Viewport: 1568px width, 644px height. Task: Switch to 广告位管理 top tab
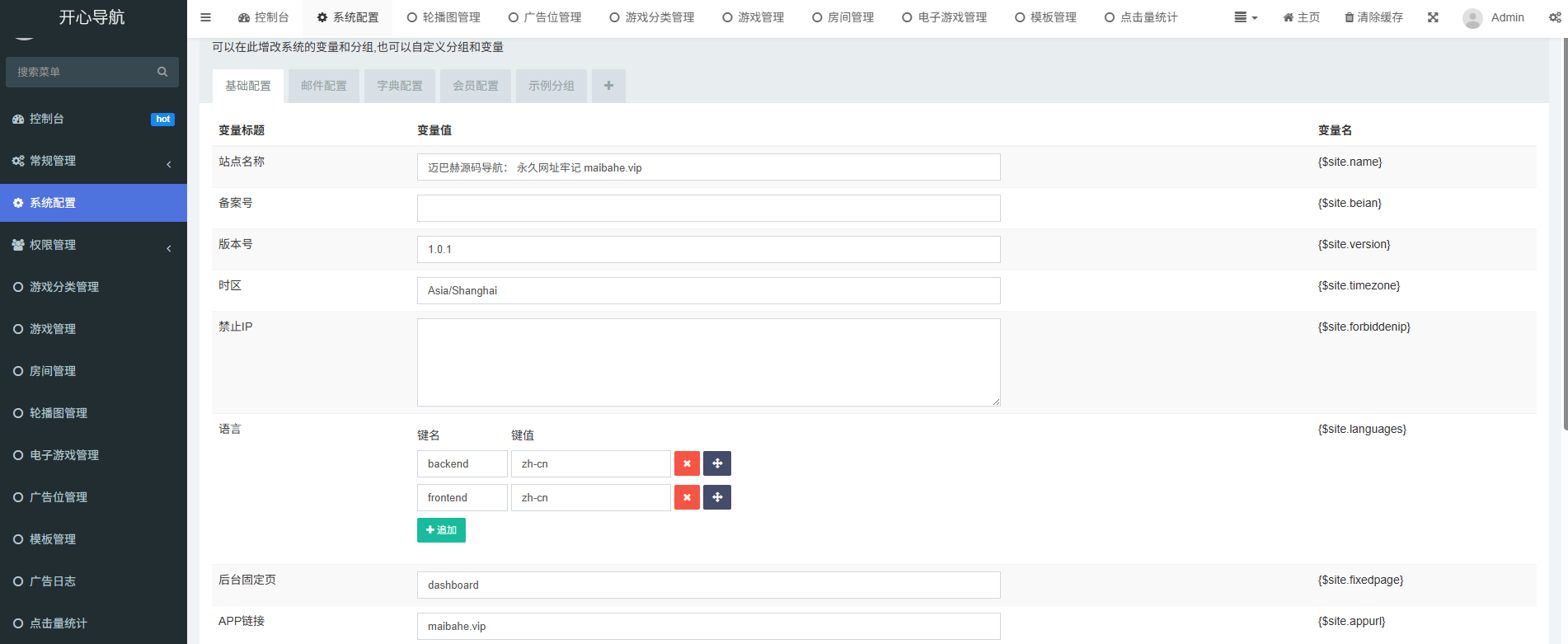[544, 17]
